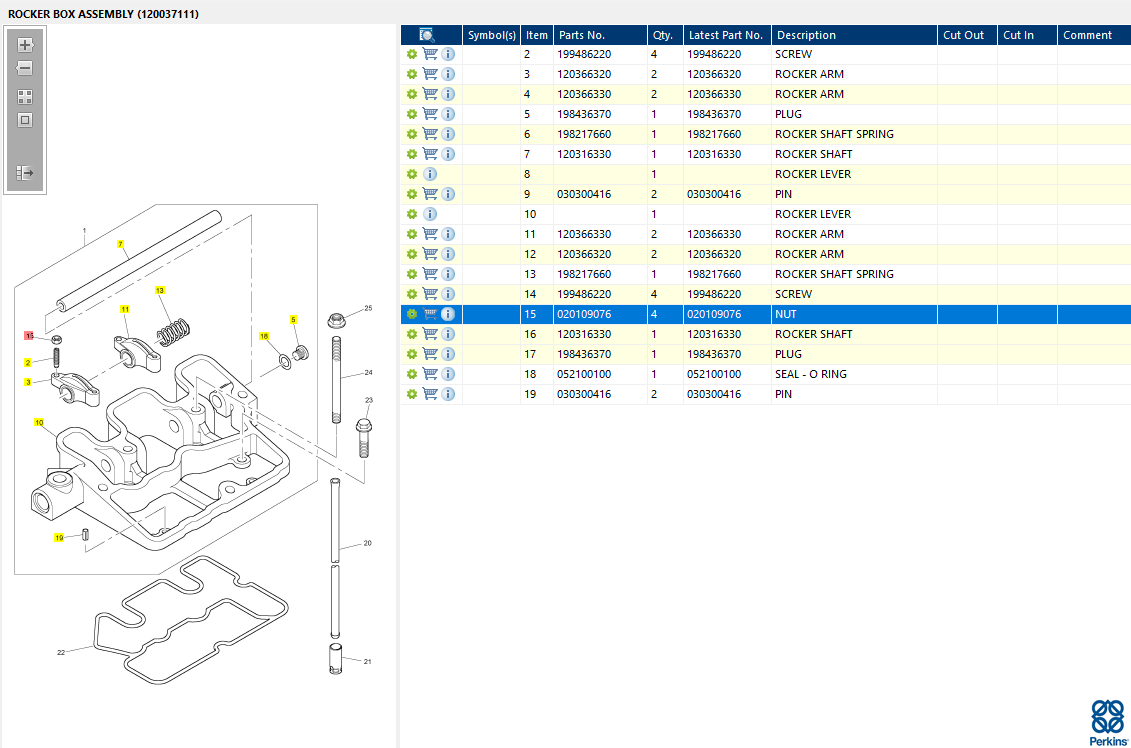Open info icon for item 8 ROCKER LEVER
The width and height of the screenshot is (1131, 748).
pos(430,174)
